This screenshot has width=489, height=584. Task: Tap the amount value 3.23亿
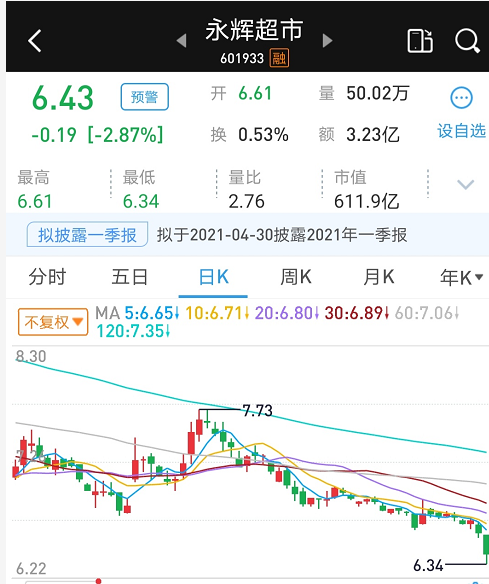click(373, 135)
